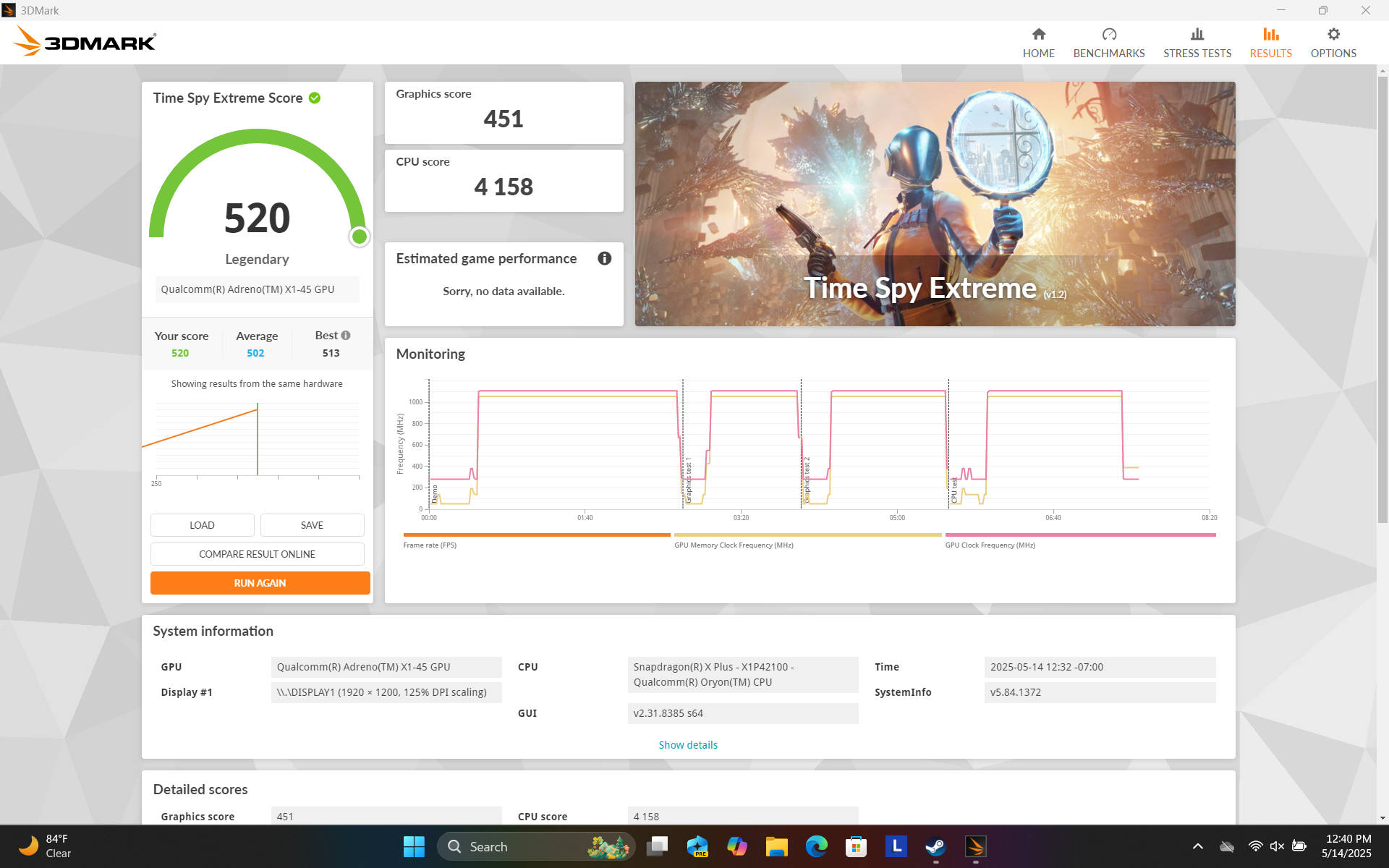Open Steam from the taskbar
1389x868 pixels.
point(935,846)
